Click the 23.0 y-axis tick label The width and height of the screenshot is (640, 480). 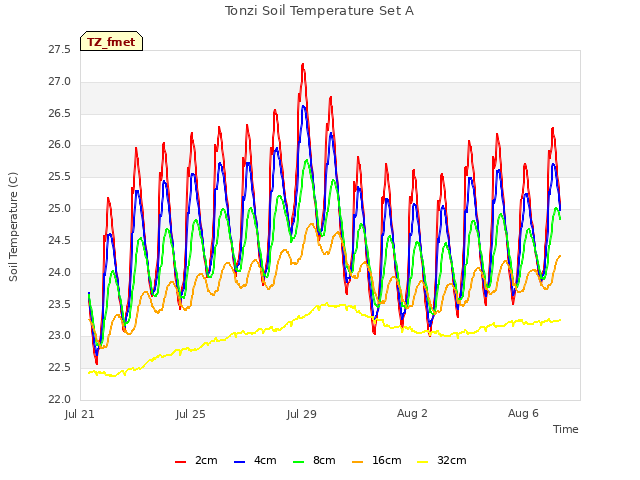click(60, 336)
